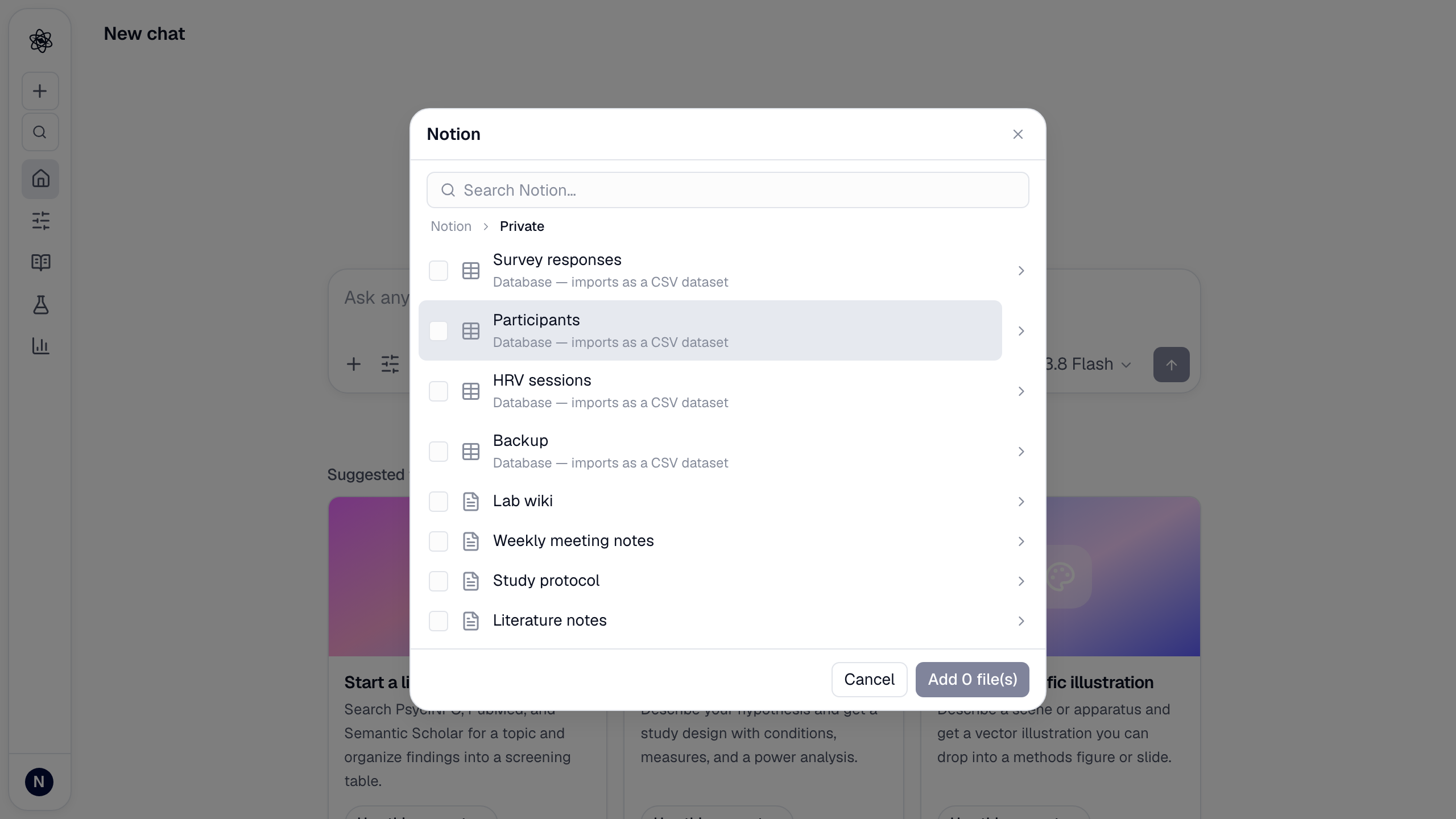The width and height of the screenshot is (1456, 819).
Task: Focus the Search Notion field
Action: [x=727, y=190]
